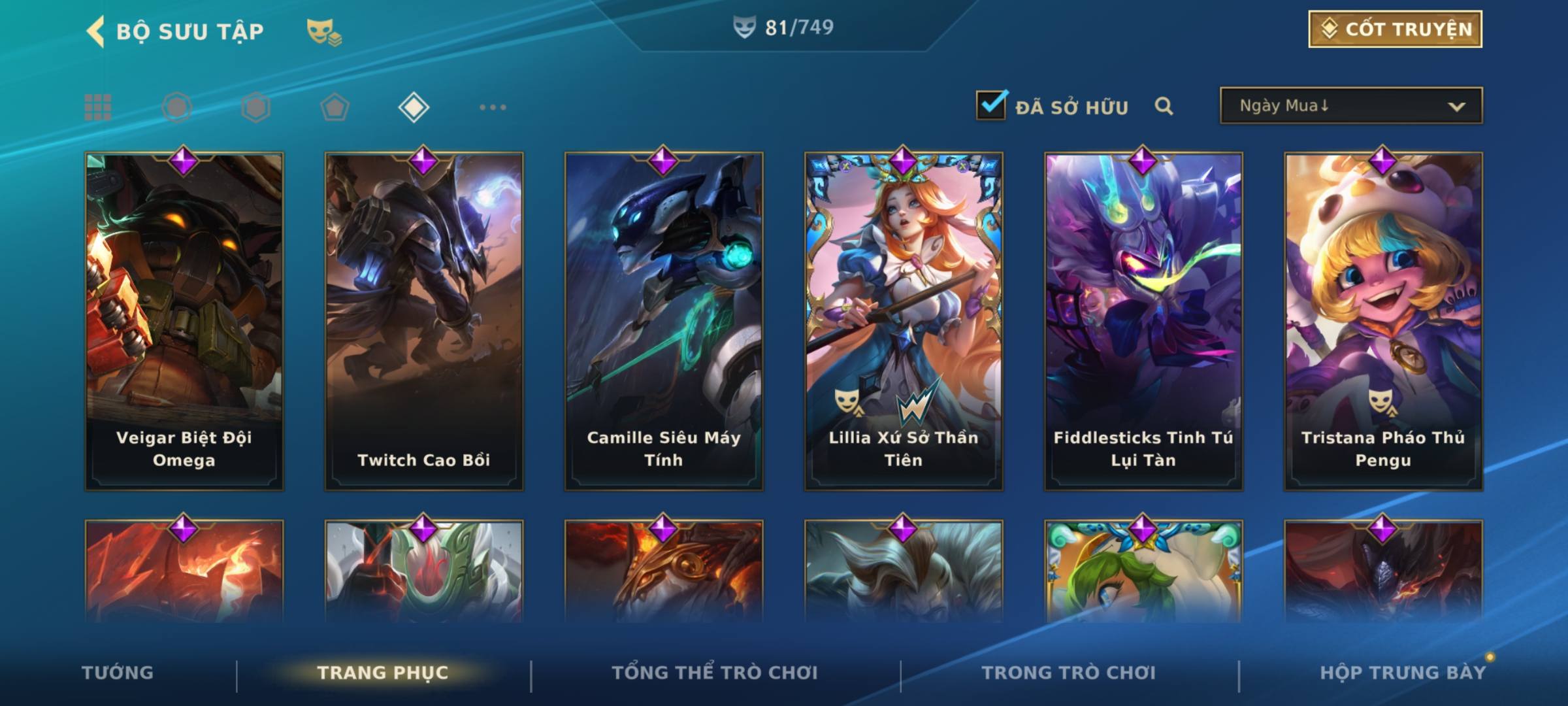The height and width of the screenshot is (706, 1568).
Task: Select the pentagon rarity filter icon
Action: (x=335, y=107)
